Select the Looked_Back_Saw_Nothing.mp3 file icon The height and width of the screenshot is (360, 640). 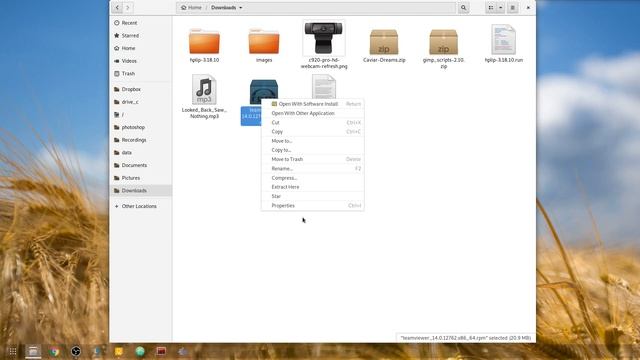coord(204,89)
